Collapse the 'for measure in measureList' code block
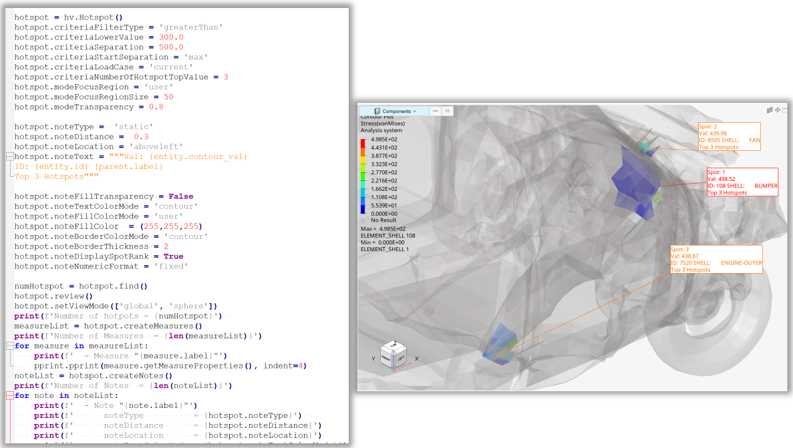This screenshot has width=793, height=448. coord(10,346)
